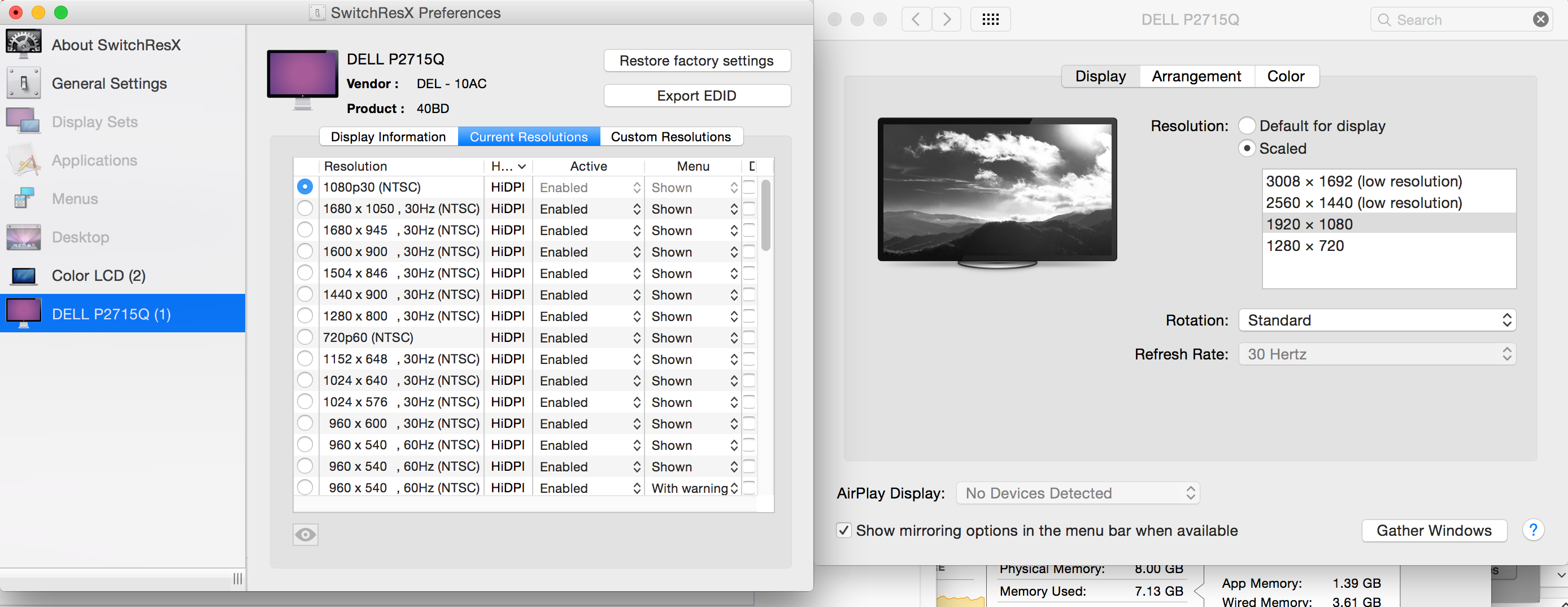Select 2560 x 1440 (low resolution)
This screenshot has width=1568, height=607.
tap(1389, 203)
